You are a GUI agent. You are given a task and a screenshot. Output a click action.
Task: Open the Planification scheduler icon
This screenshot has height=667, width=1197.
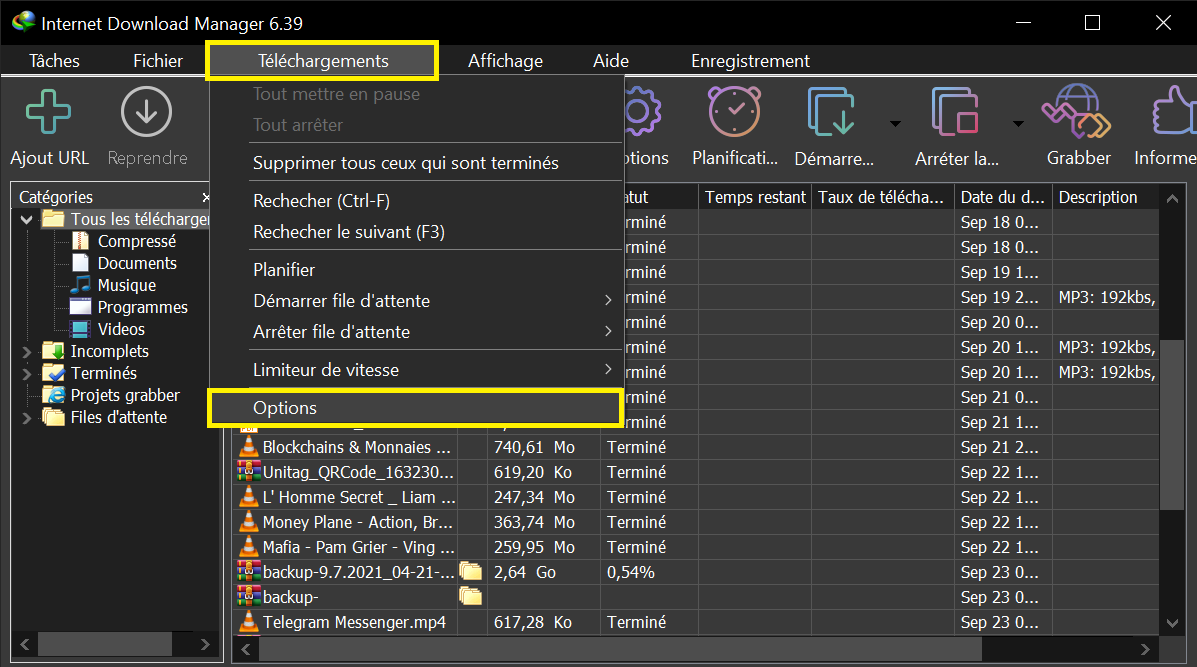pos(734,110)
